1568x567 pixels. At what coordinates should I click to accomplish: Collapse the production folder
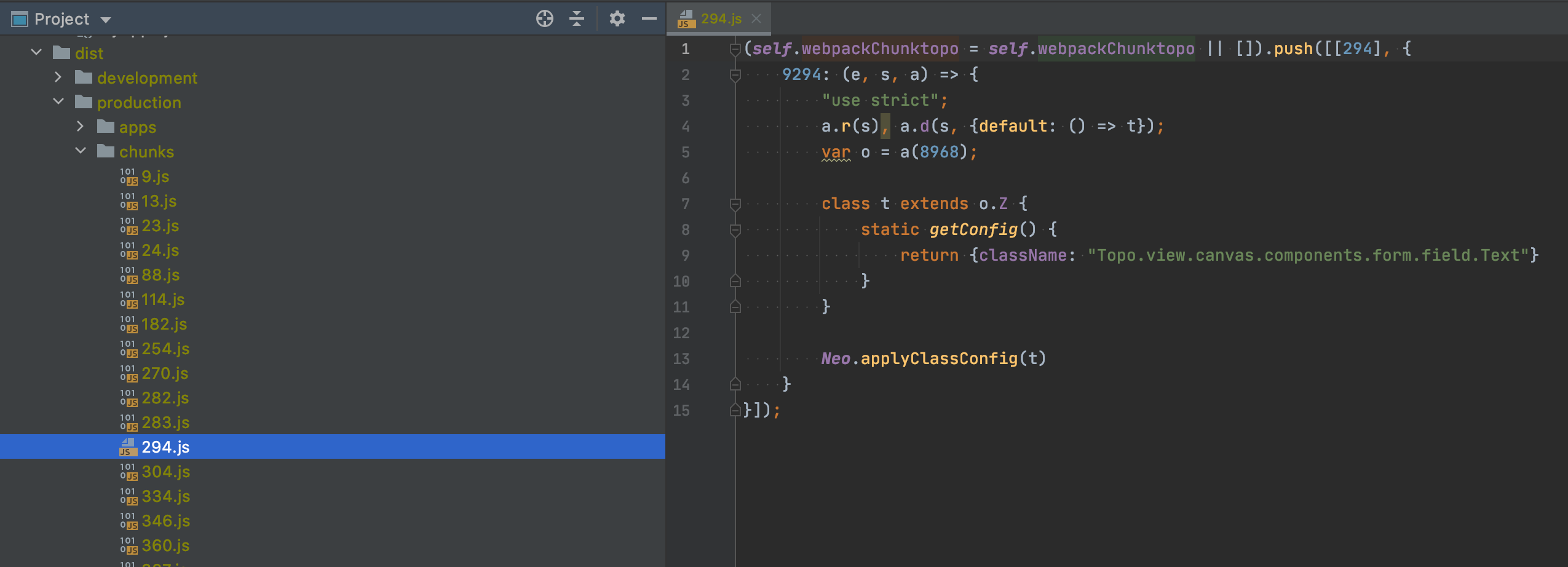(x=58, y=101)
